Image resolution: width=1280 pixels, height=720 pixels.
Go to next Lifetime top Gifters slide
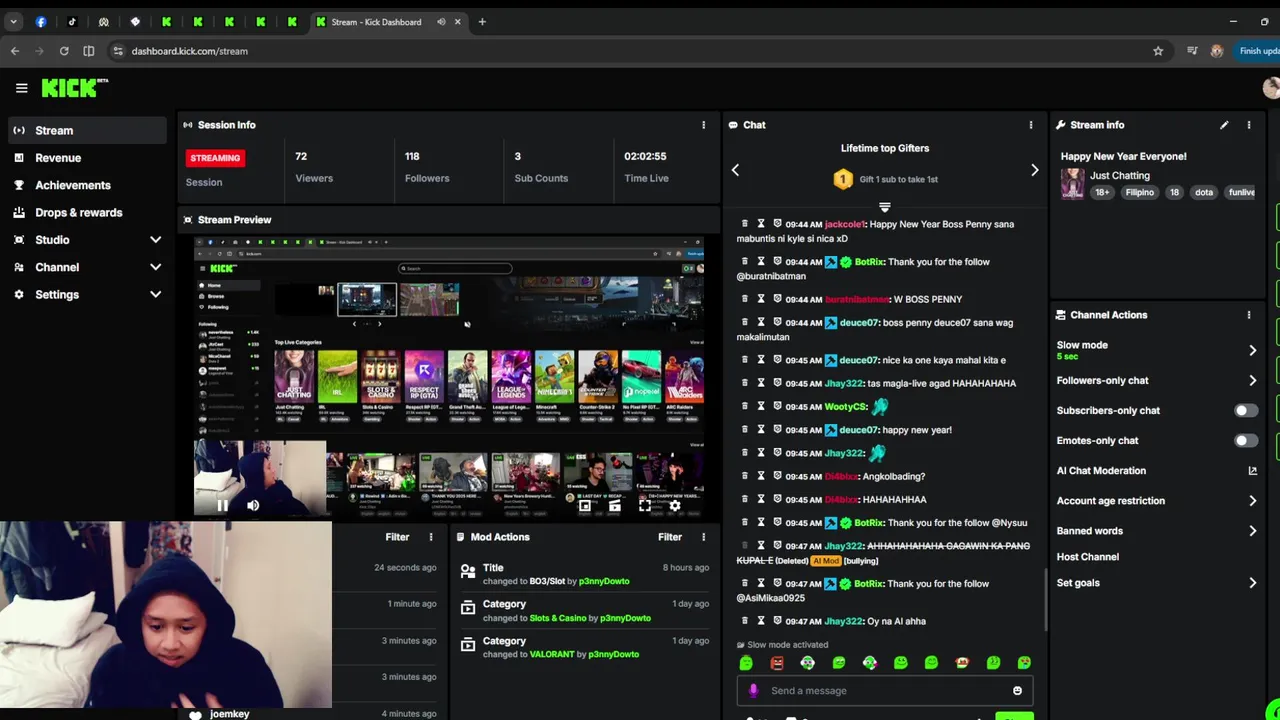click(1034, 170)
